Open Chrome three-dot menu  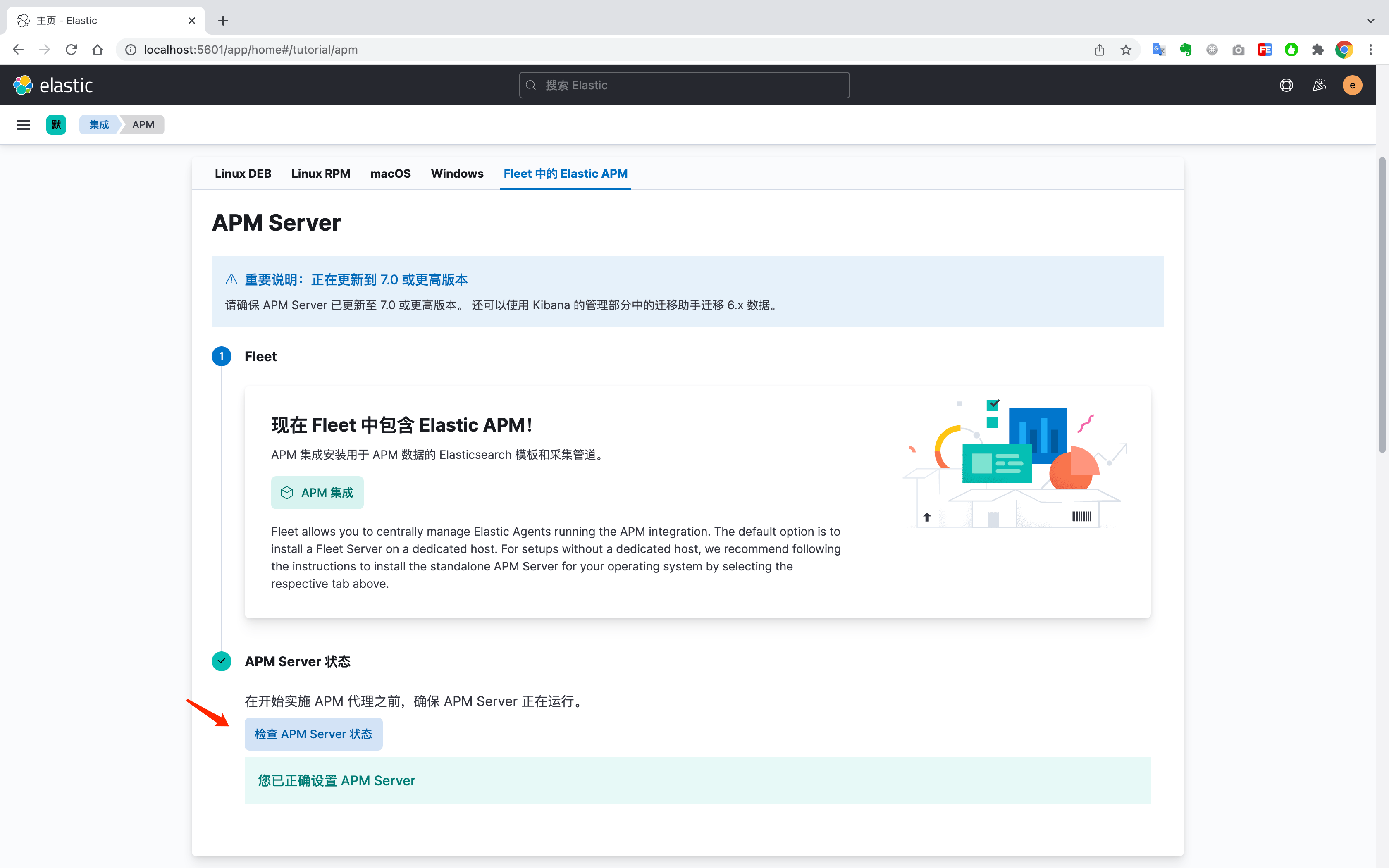point(1371,50)
